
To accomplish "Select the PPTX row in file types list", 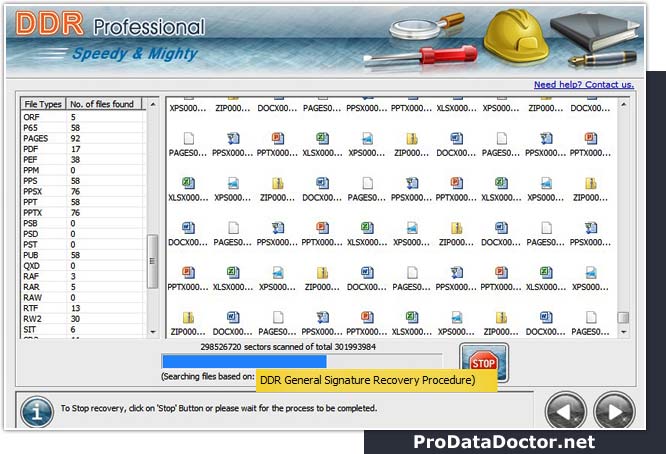I will click(82, 212).
